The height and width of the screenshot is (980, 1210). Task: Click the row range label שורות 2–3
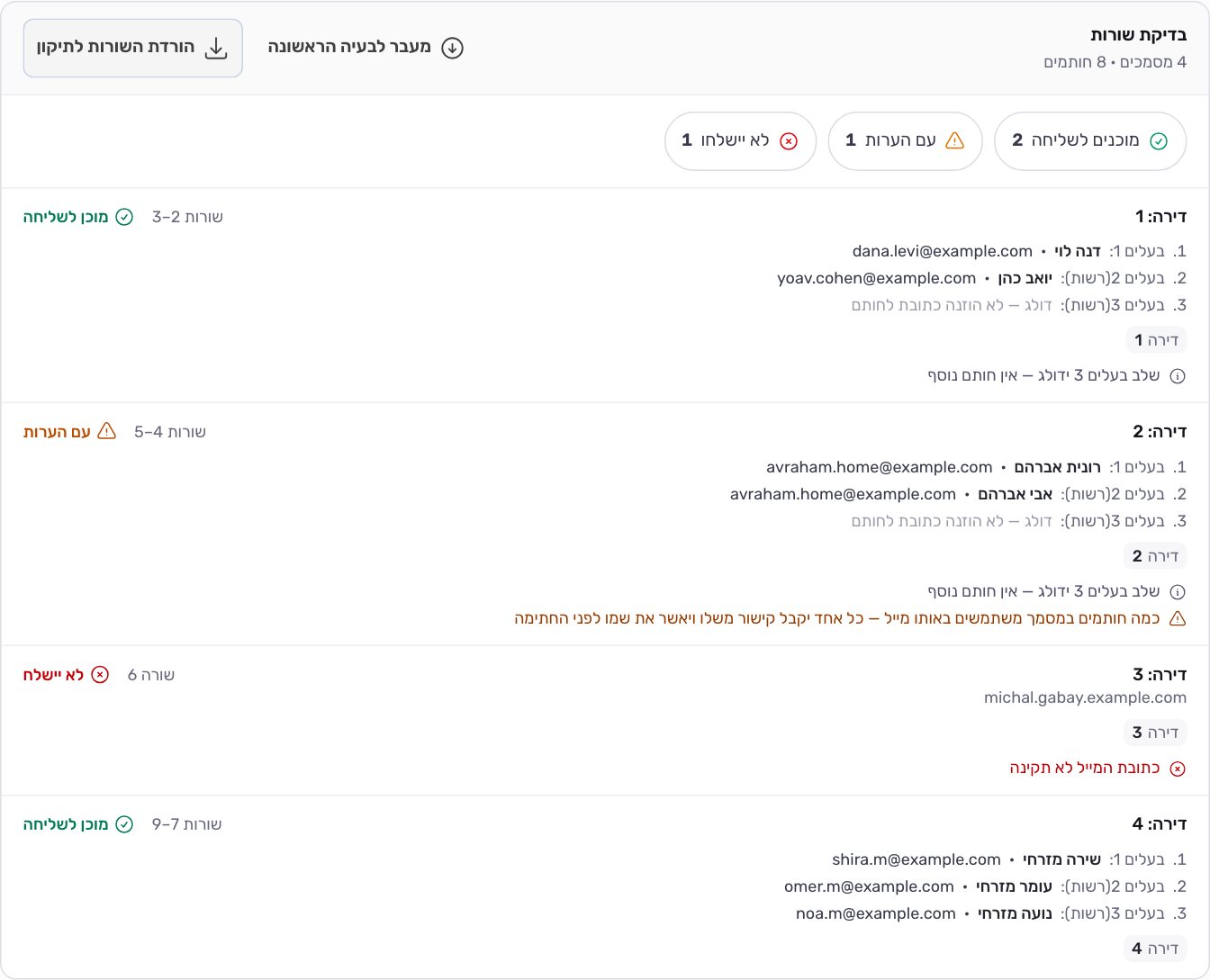coord(187,217)
